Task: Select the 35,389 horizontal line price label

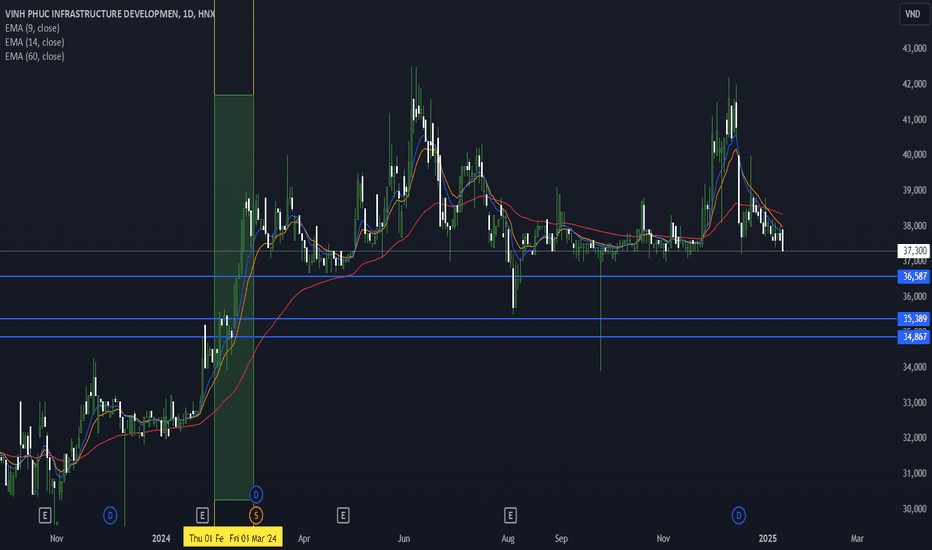Action: 914,319
